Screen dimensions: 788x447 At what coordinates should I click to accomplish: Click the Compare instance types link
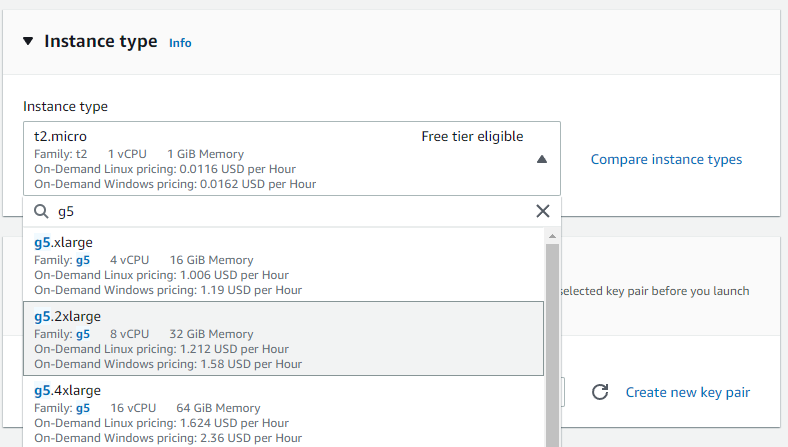666,159
